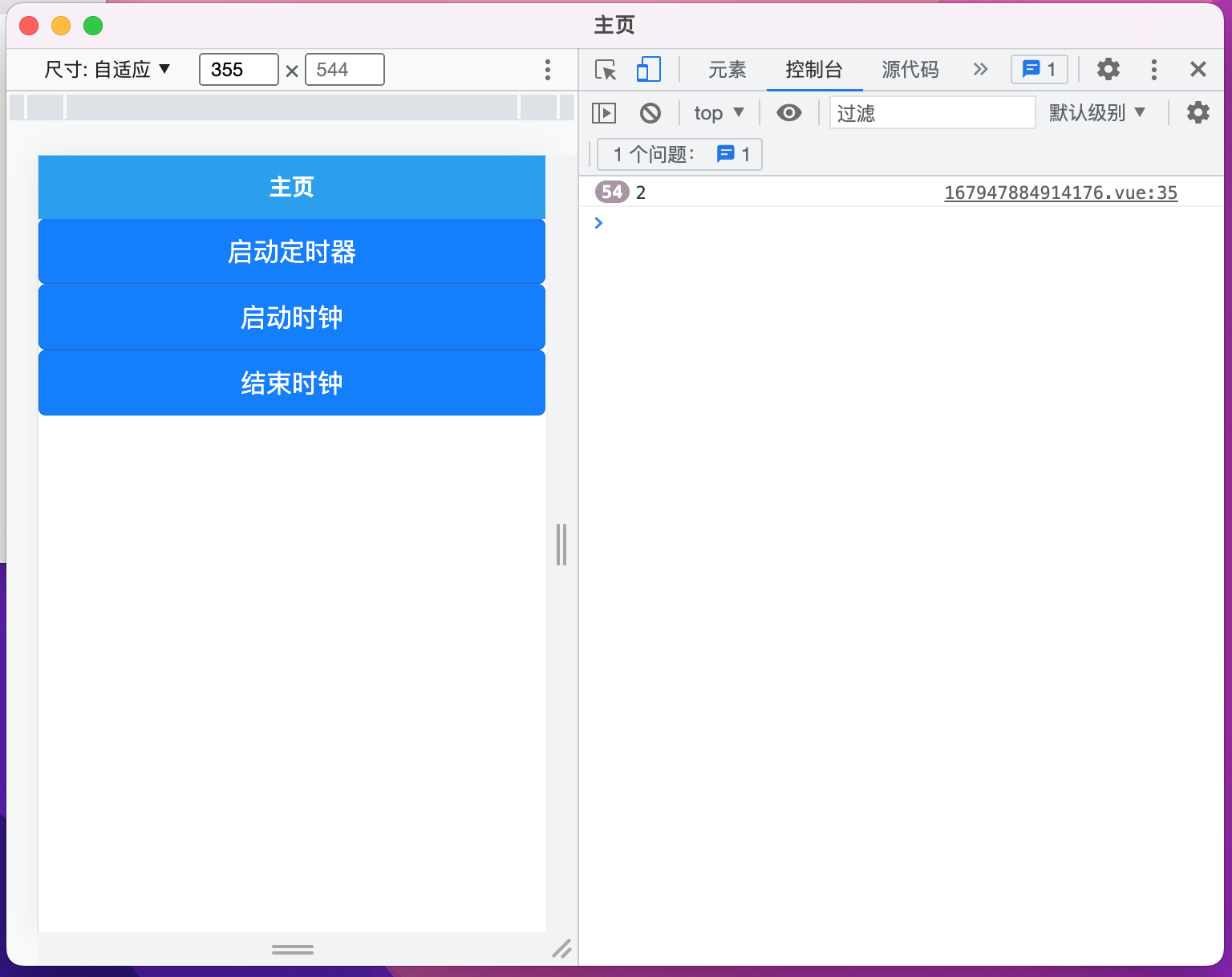Screen dimensions: 1232x977
Task: Focus the 过滤 filter field
Action: [932, 113]
